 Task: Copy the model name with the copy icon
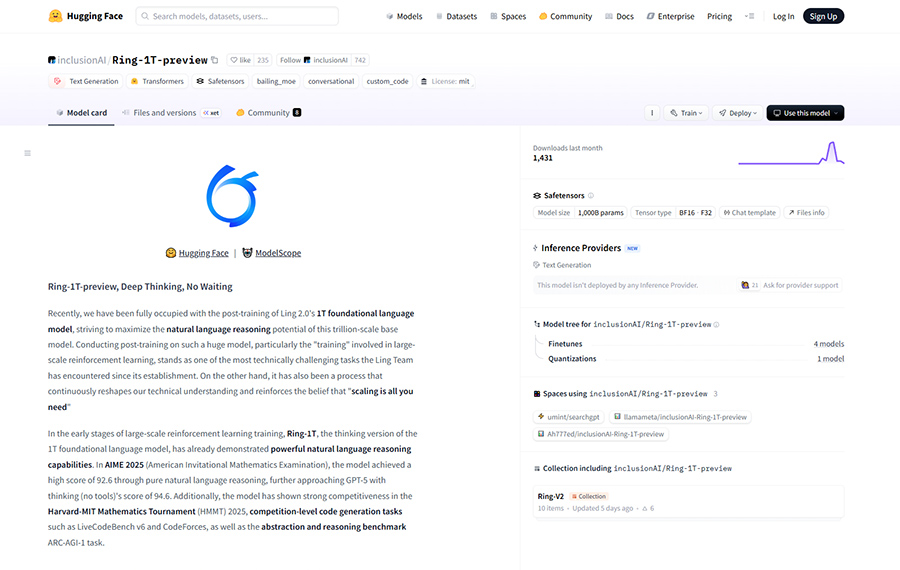point(214,60)
